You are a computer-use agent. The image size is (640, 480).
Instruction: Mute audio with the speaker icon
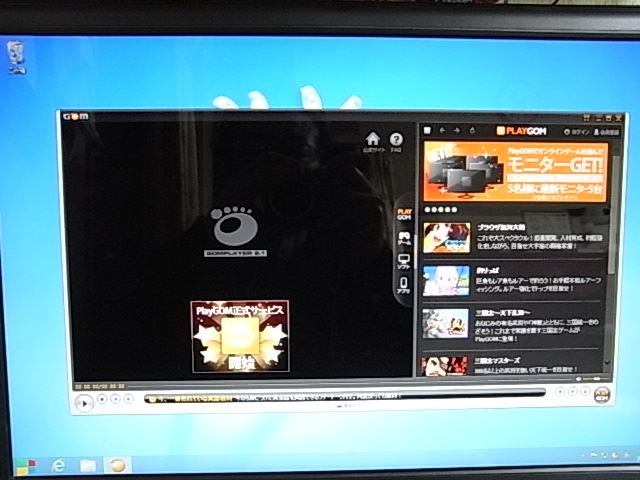(x=578, y=379)
